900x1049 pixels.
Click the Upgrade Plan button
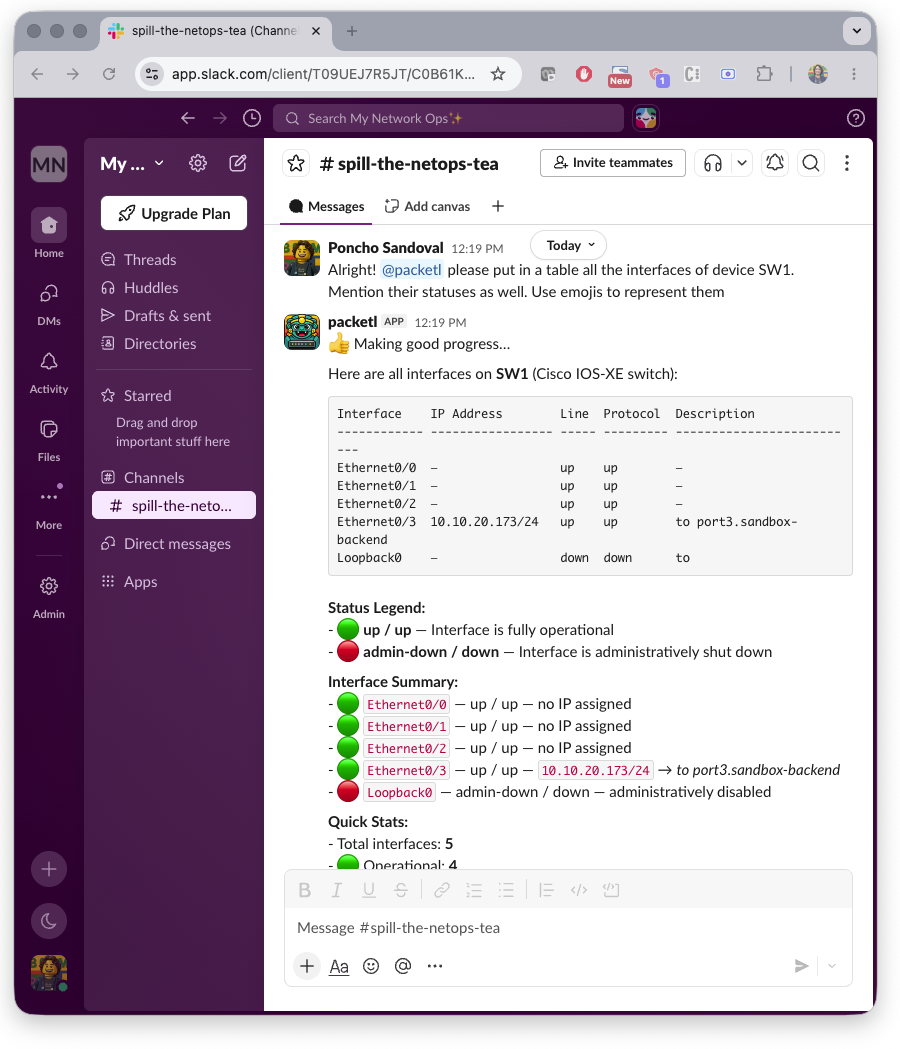(174, 213)
